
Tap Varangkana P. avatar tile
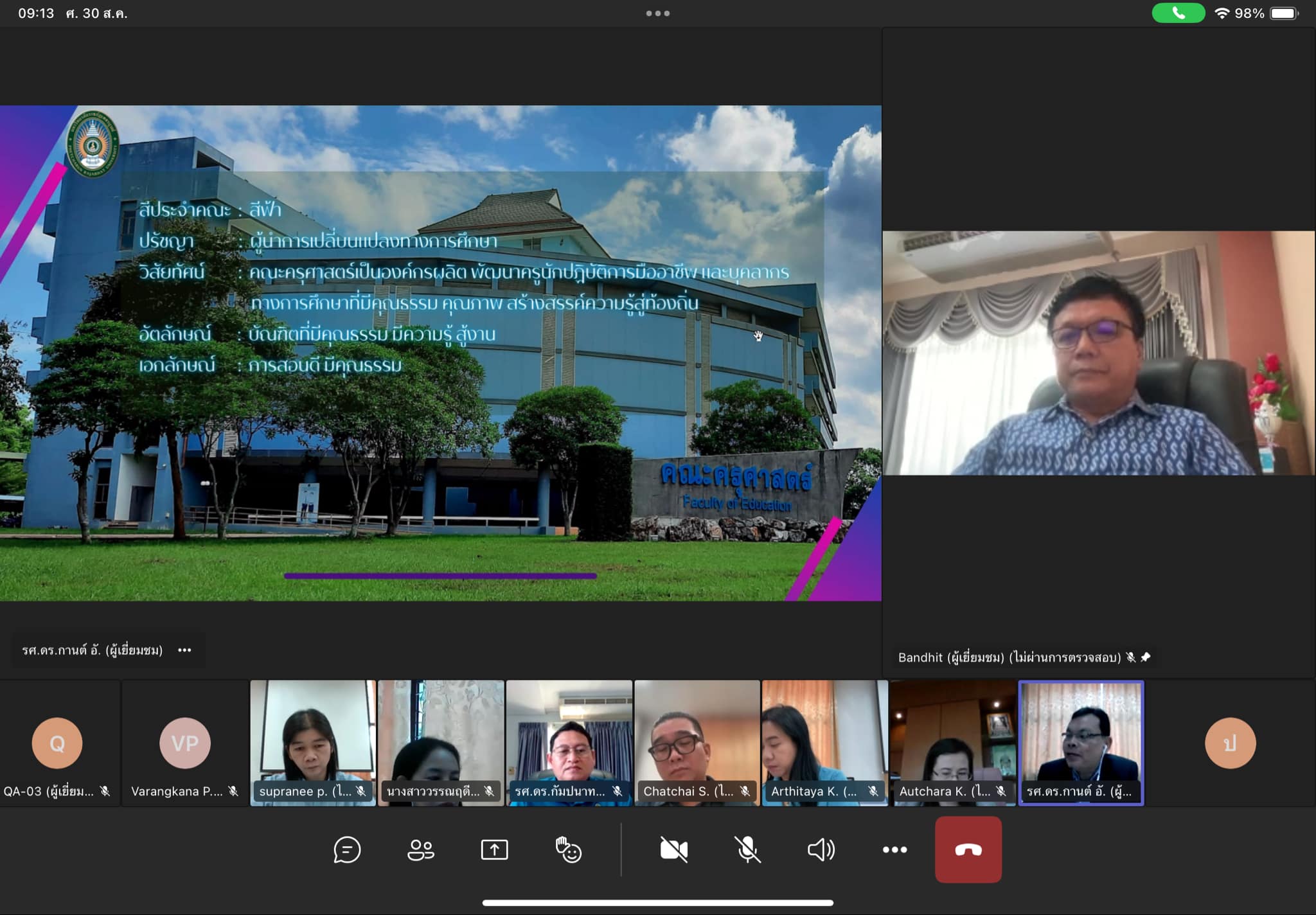tap(185, 743)
